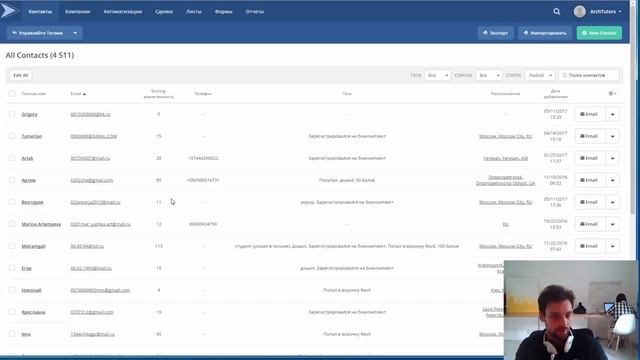Viewport: 640px width, 360px height.
Task: Tick the Marina Artemyeva row checkbox
Action: pyautogui.click(x=12, y=224)
